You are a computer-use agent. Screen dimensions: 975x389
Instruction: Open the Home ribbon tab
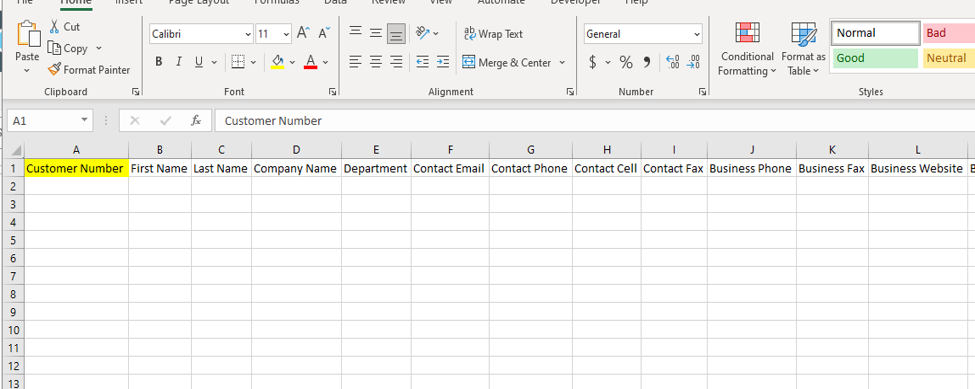76,3
